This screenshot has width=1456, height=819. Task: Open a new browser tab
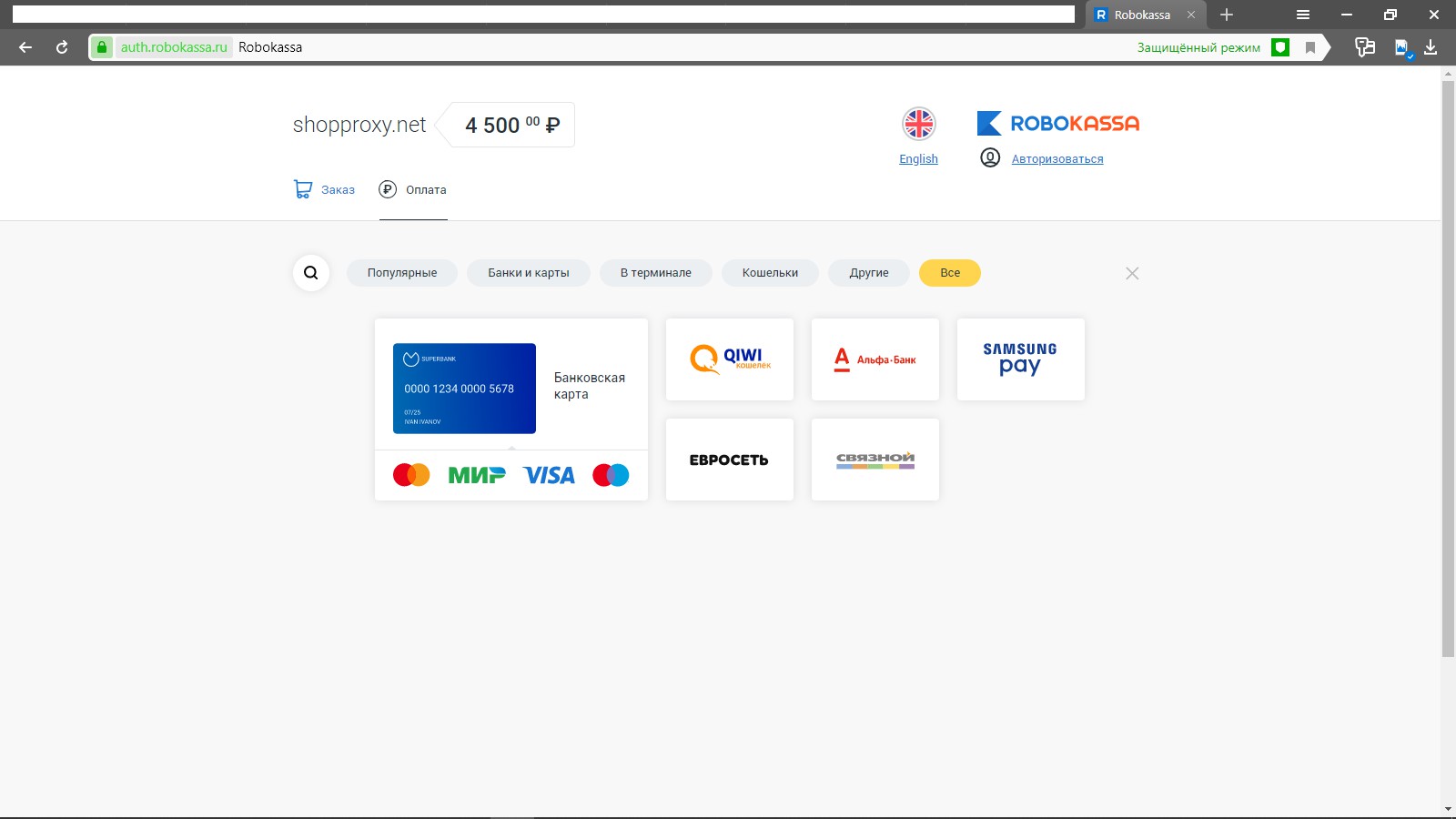click(x=1227, y=15)
